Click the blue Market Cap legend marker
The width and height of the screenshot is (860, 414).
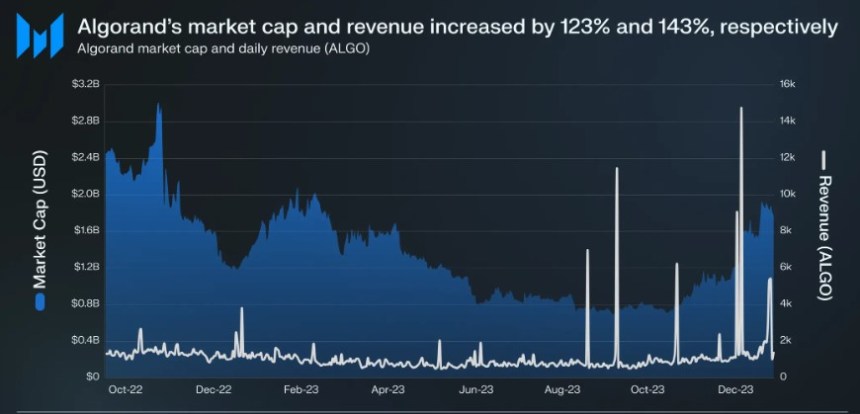pos(40,303)
